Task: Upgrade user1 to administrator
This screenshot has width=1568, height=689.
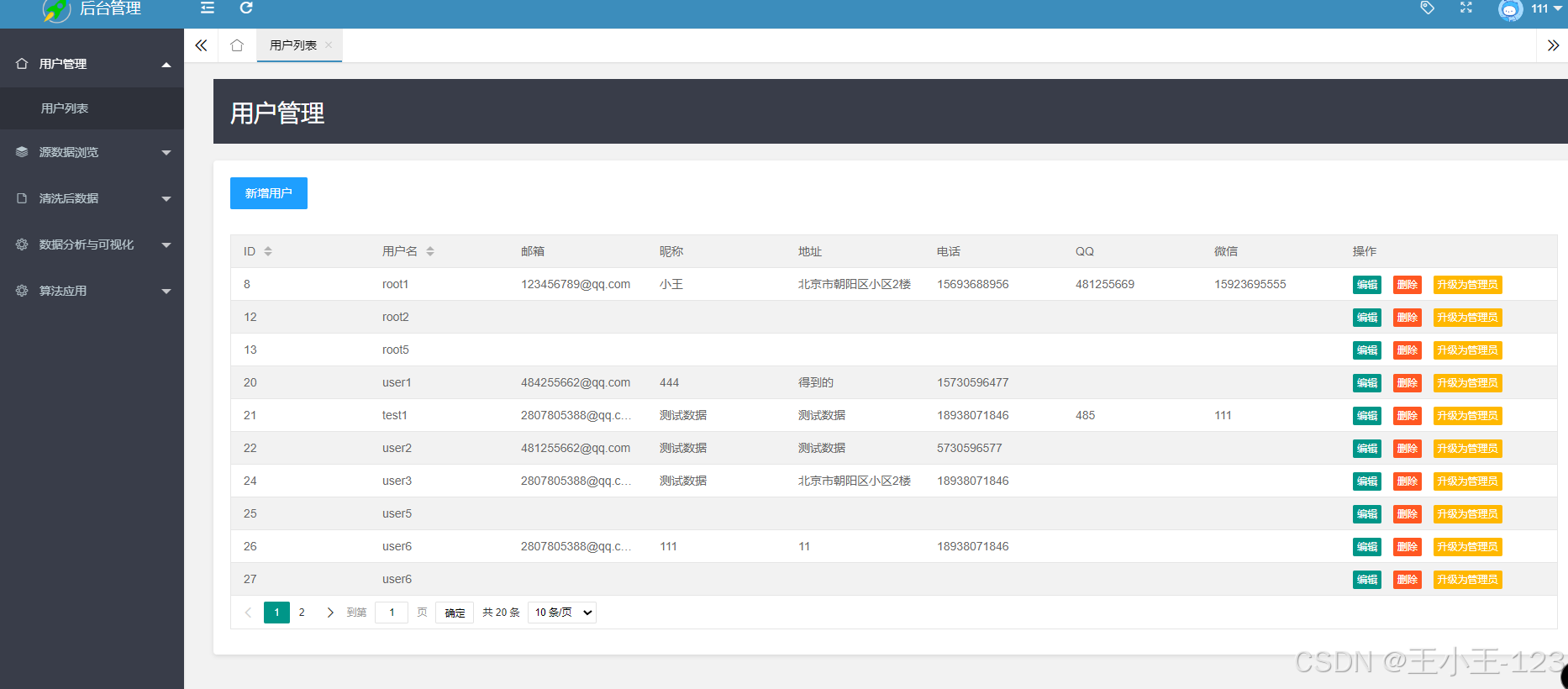Action: 1467,383
